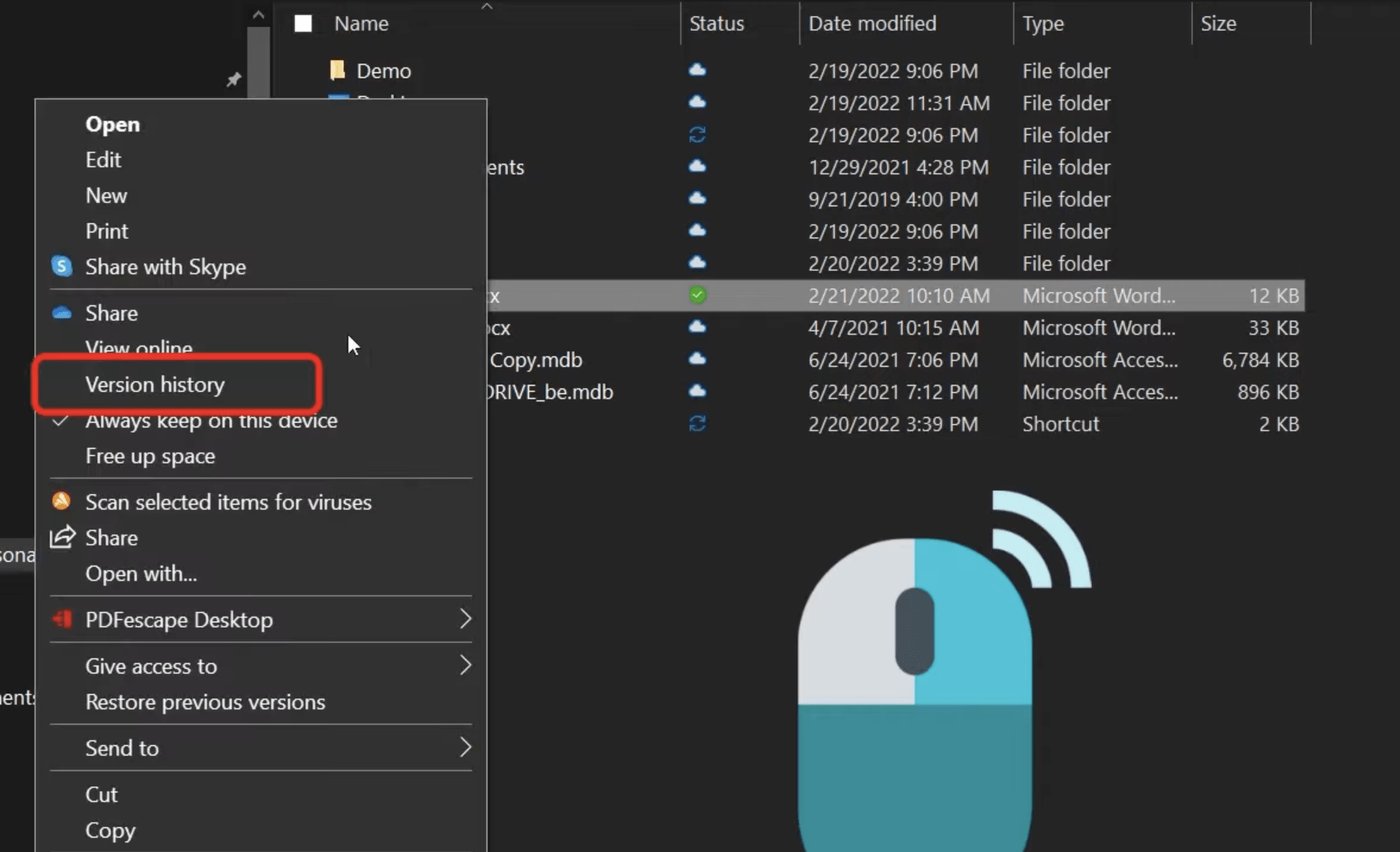Click cloud icon in 12/29/2021 folder row
The width and height of the screenshot is (1400, 852).
(697, 166)
